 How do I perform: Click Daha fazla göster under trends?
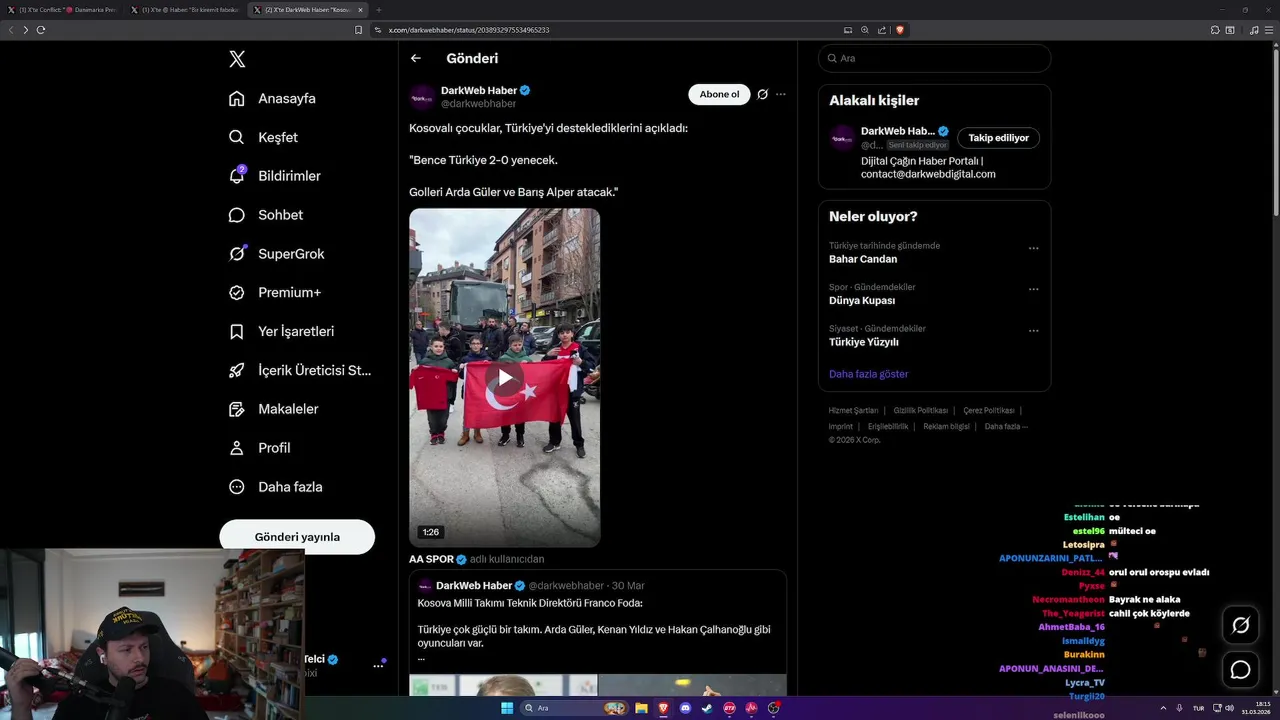(869, 374)
